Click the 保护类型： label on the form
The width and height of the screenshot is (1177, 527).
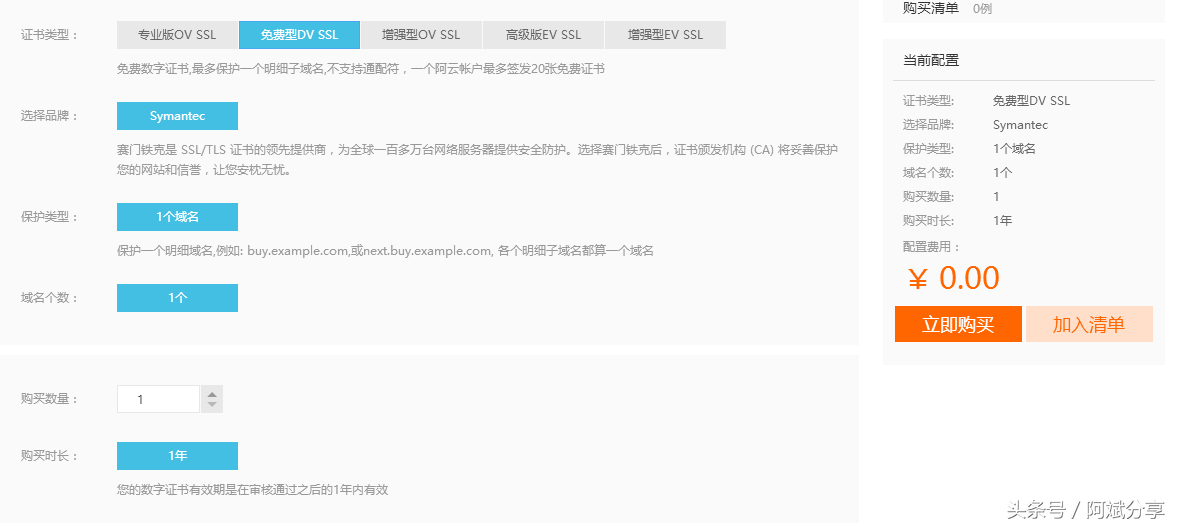point(50,217)
